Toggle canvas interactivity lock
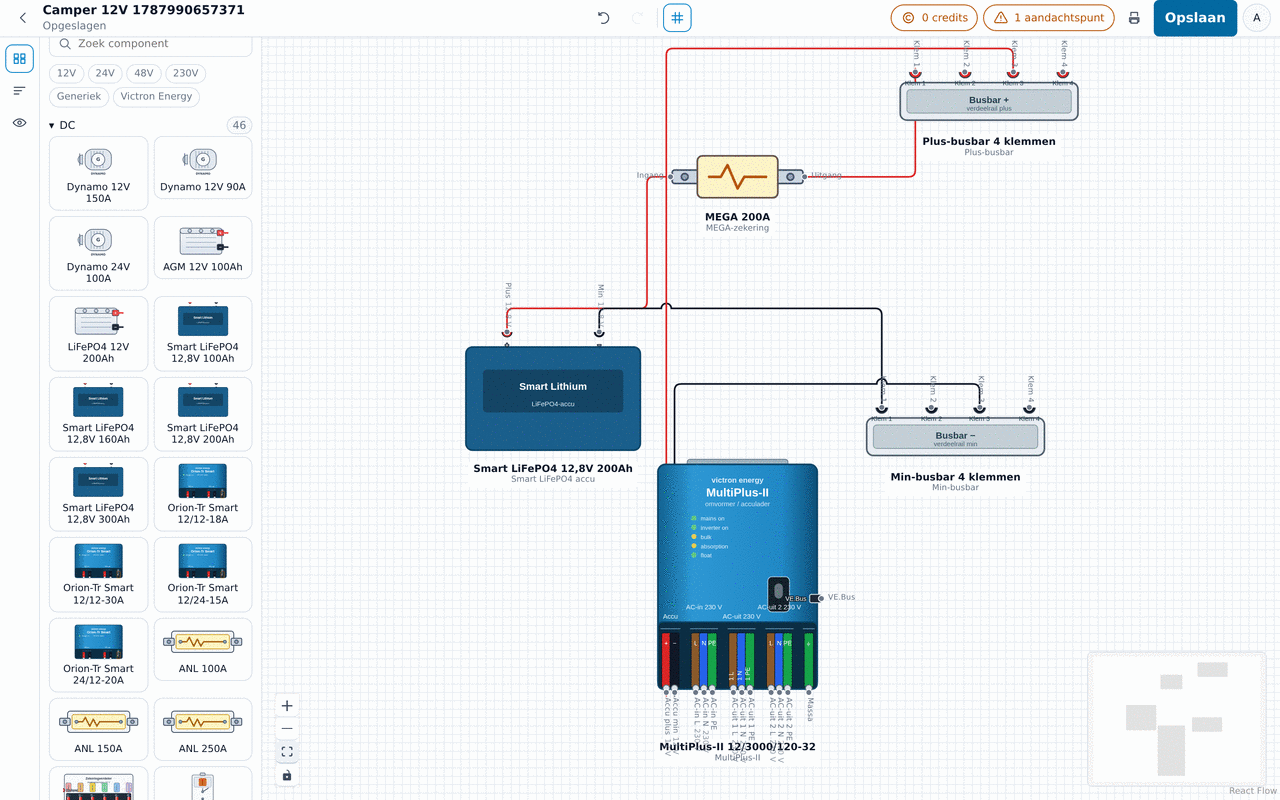 click(x=287, y=775)
